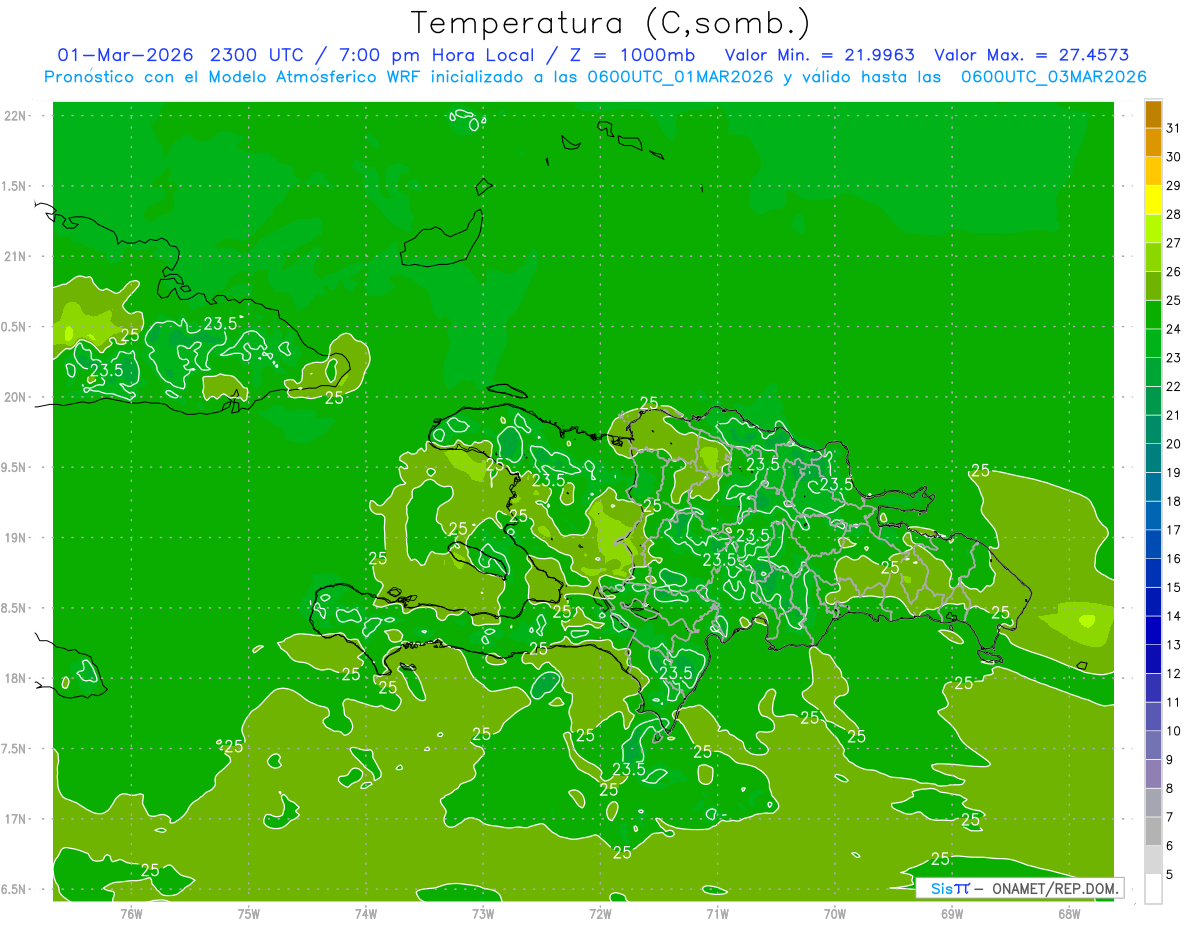Pick the white legend swatch below 5
1200x927 pixels.
(x=1153, y=889)
